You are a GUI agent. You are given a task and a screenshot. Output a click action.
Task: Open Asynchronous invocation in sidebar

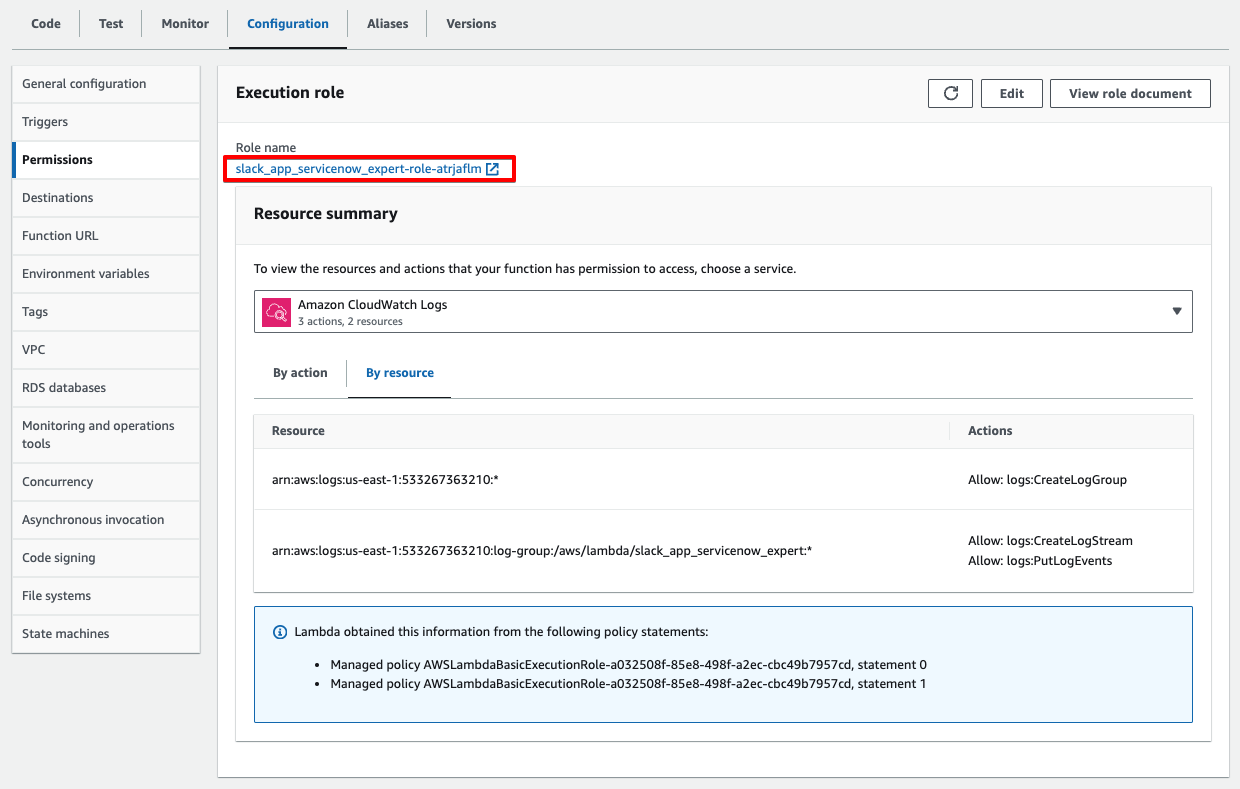coord(106,520)
